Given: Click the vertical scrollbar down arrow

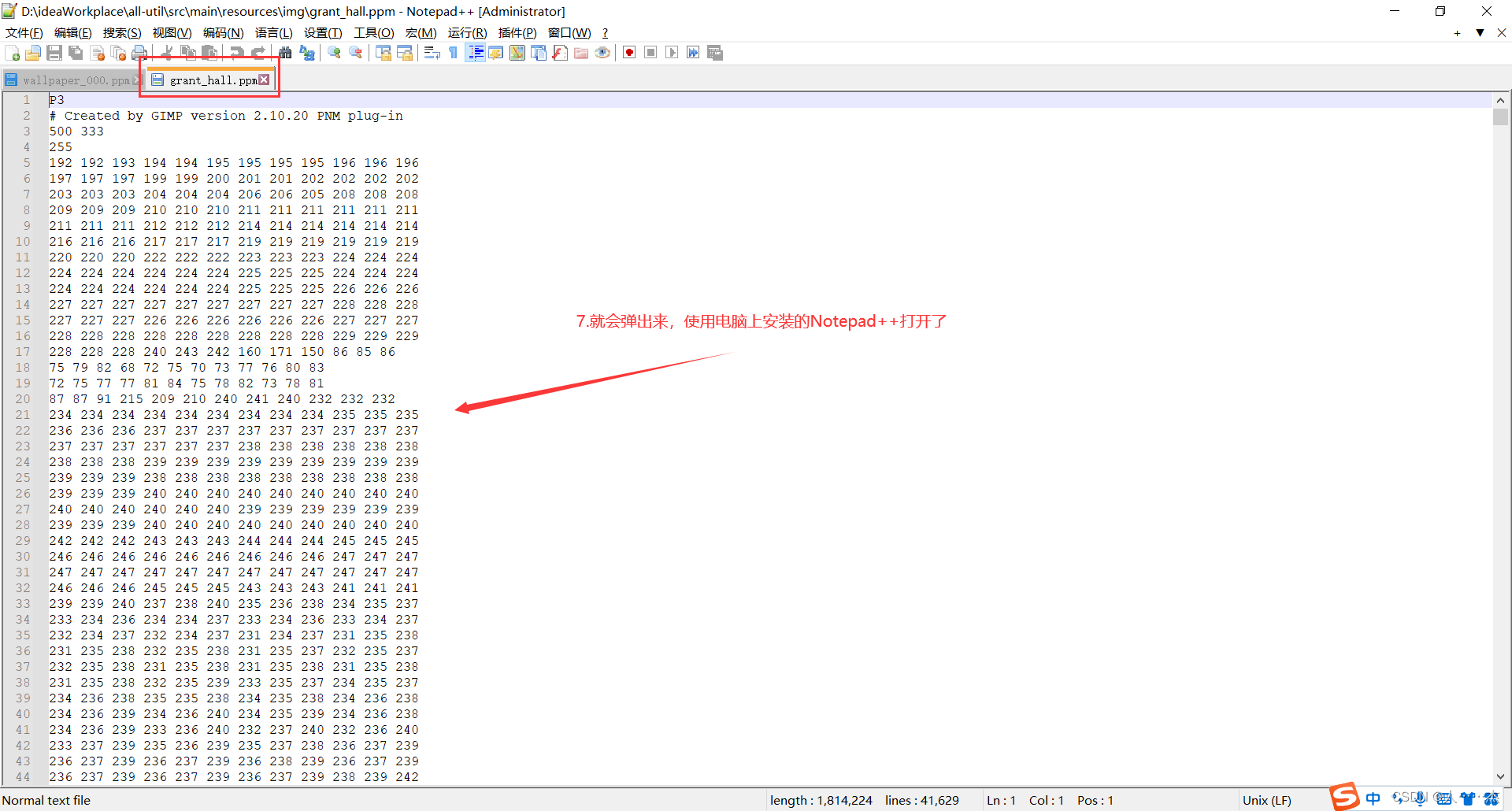Looking at the screenshot, I should (1500, 776).
